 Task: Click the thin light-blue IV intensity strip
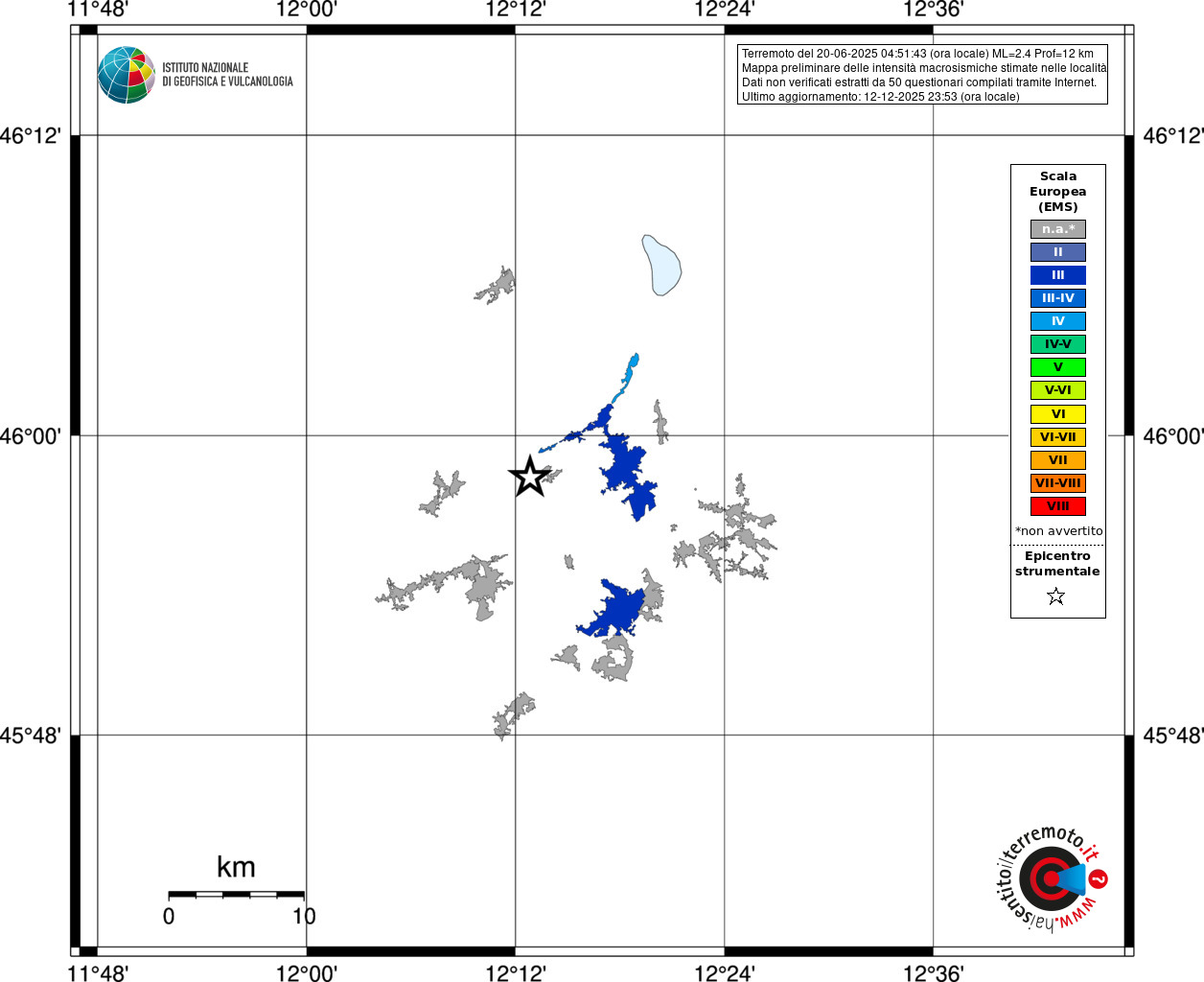click(x=628, y=377)
